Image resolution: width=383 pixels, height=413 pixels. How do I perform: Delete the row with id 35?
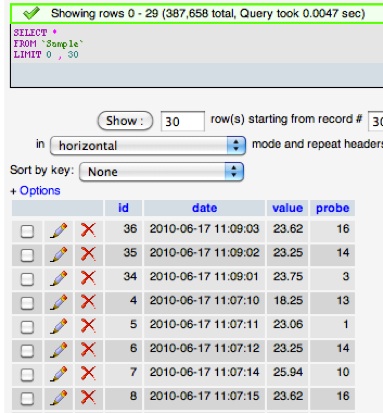pos(88,254)
